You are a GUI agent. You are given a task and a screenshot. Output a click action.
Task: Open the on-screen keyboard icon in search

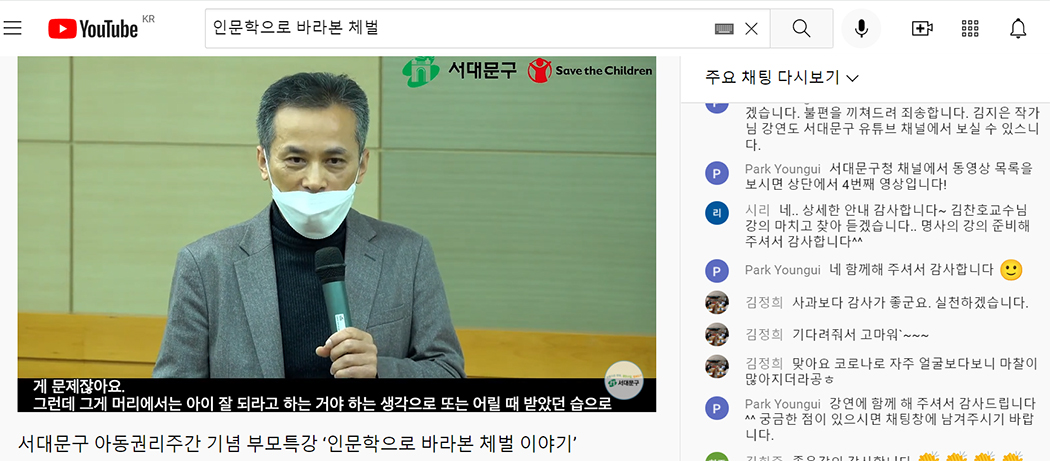click(724, 28)
